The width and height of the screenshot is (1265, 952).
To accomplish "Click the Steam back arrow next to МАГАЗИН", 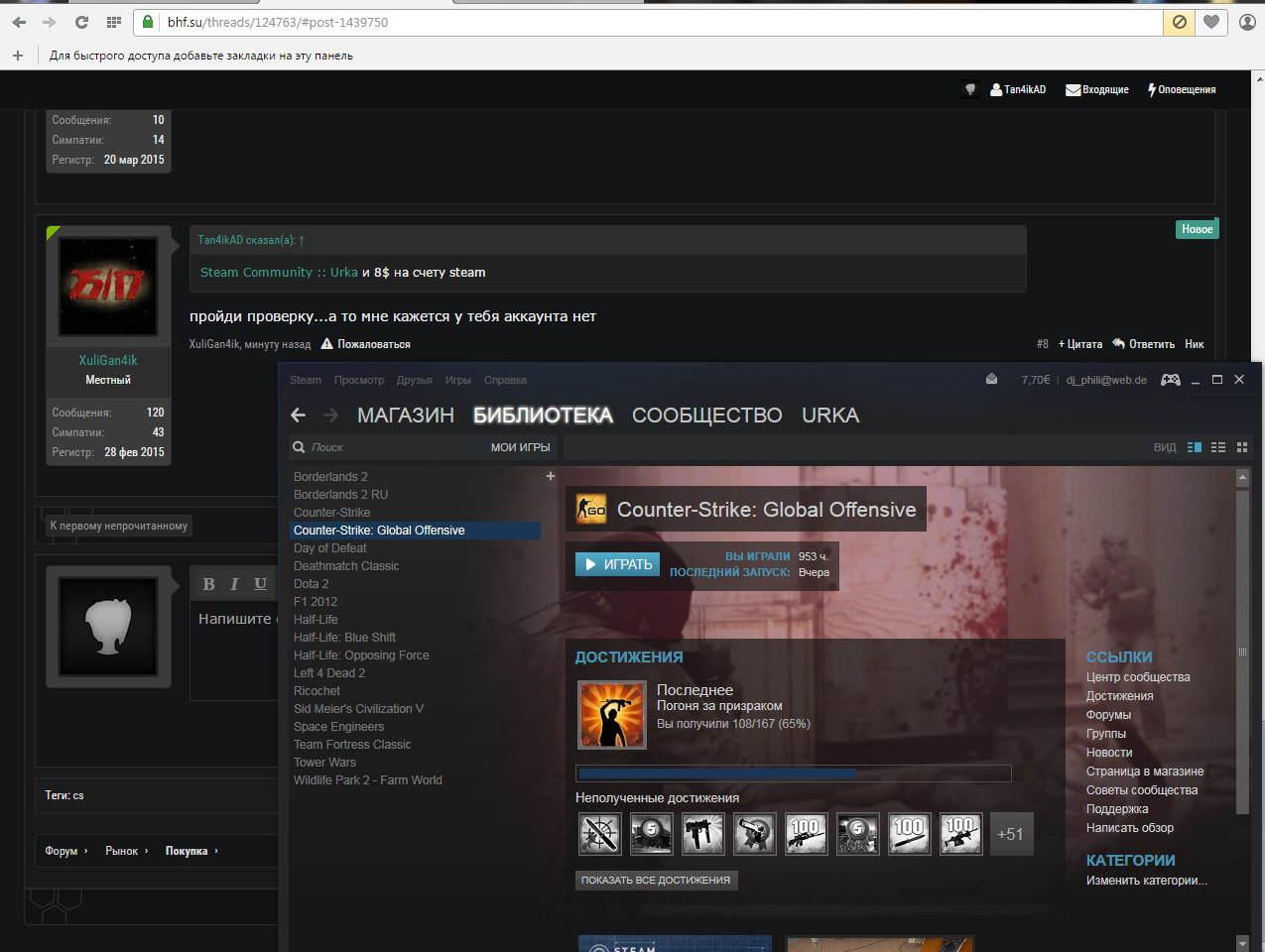I will (299, 416).
